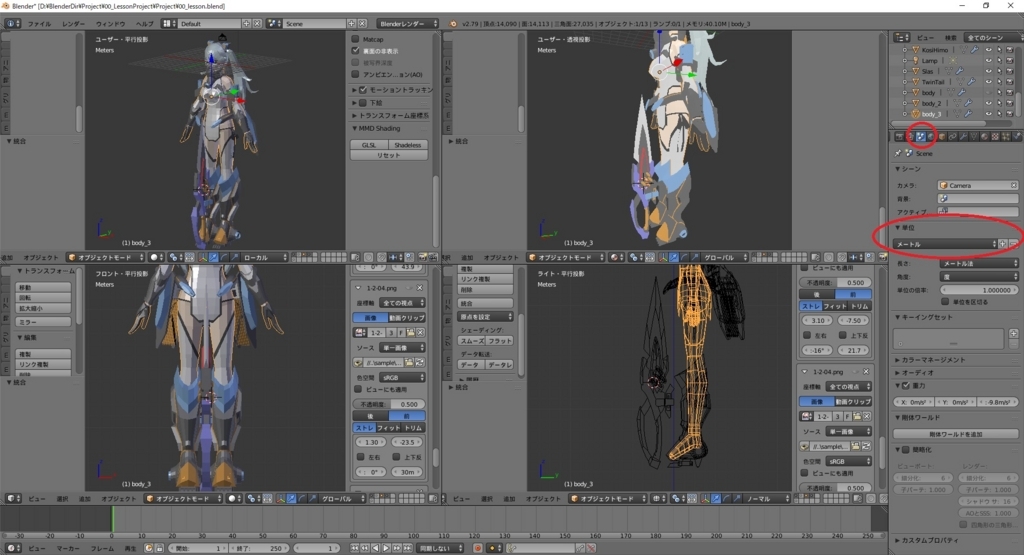Viewport: 1024px width, 555px height.
Task: Open the Object properties tab icon
Action: (x=942, y=136)
